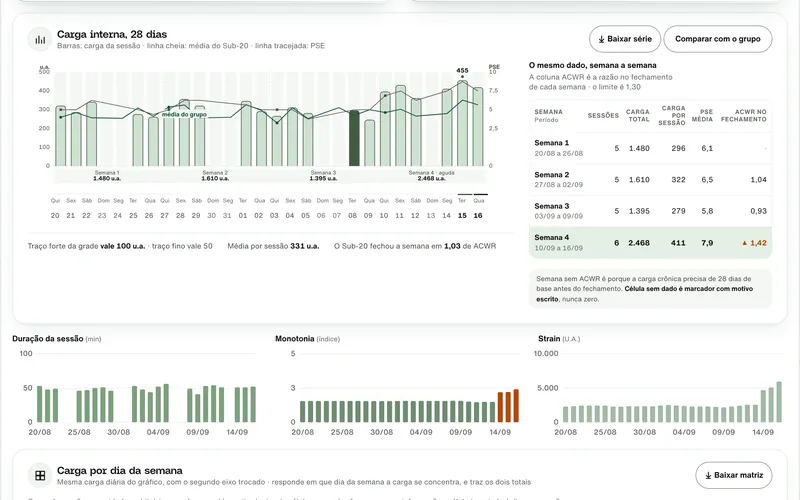
Task: Click the SESSÕES column header
Action: pyautogui.click(x=603, y=116)
